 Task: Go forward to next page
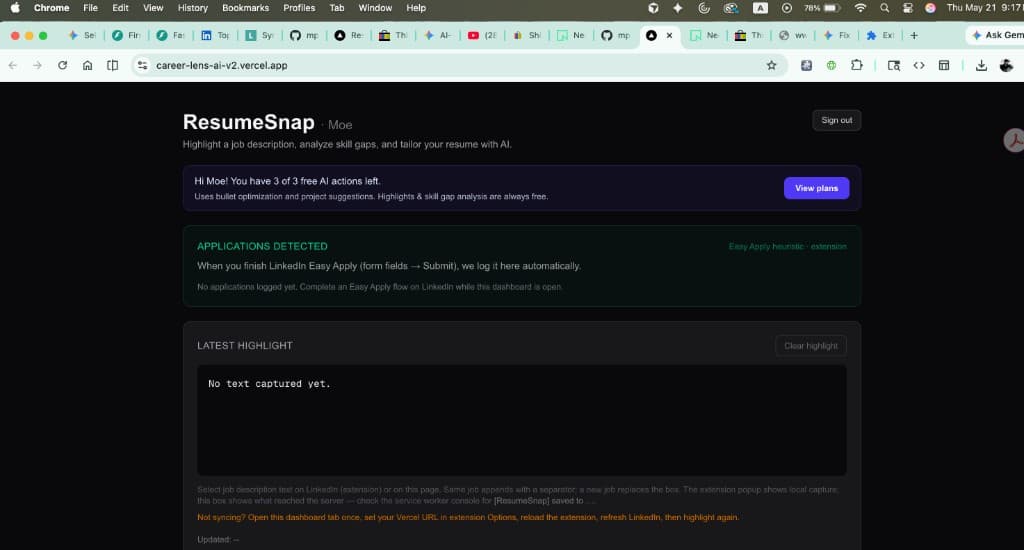(x=37, y=65)
